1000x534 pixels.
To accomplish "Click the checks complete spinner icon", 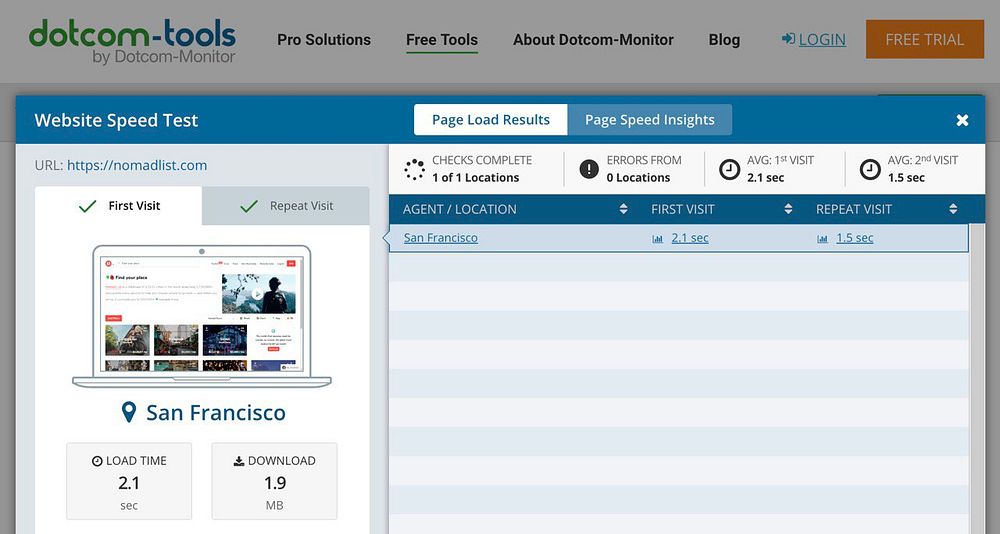I will tap(415, 170).
